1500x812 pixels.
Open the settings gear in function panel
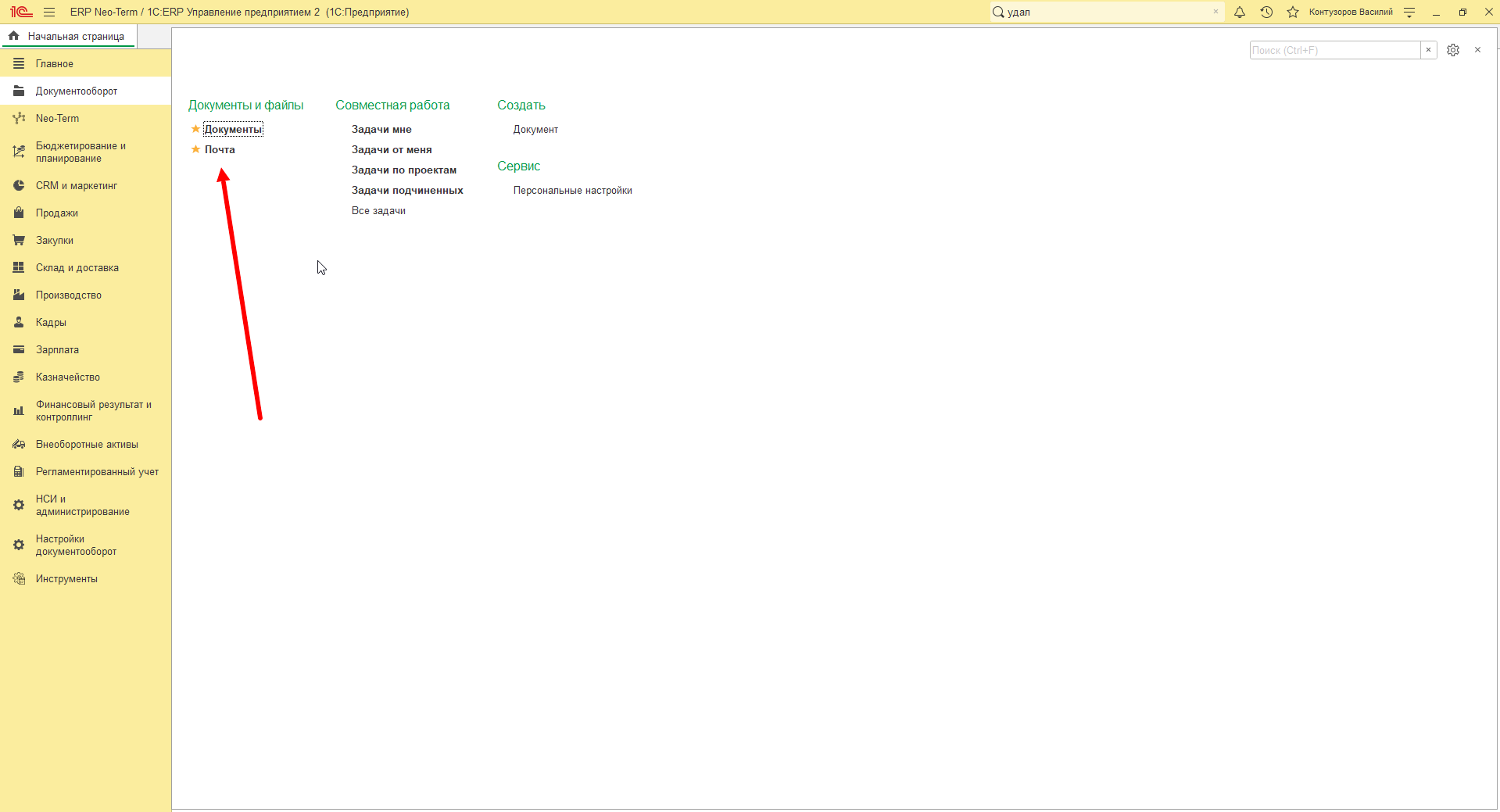[1453, 50]
